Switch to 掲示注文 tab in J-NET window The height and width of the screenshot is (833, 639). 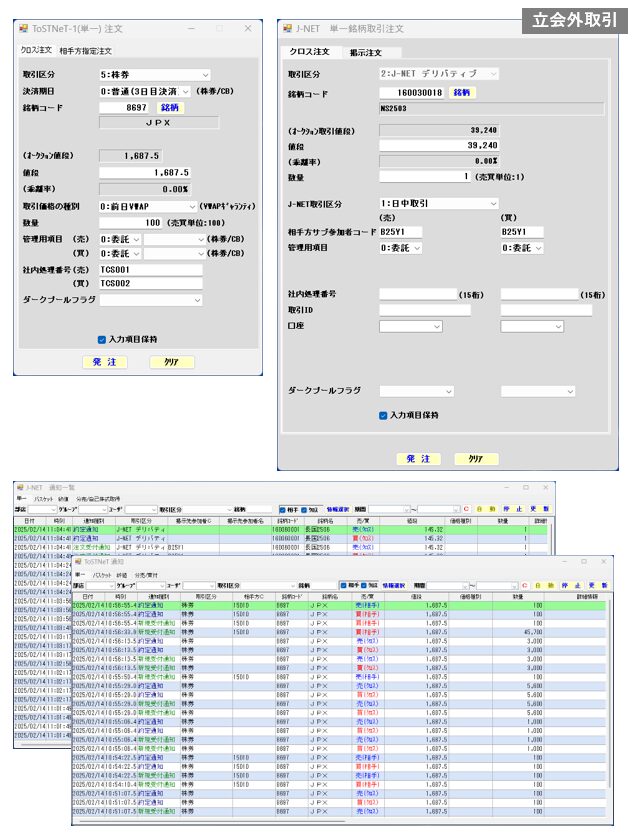pos(365,53)
